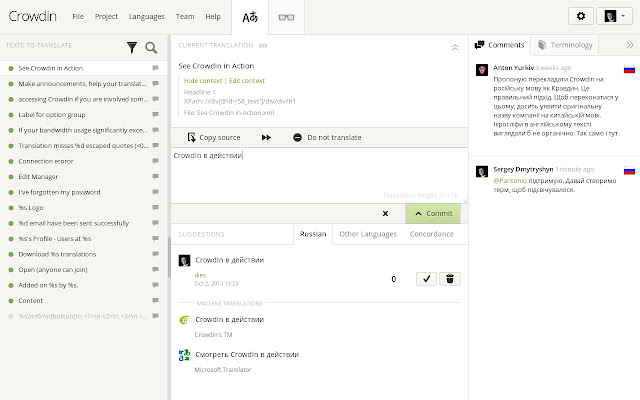The width and height of the screenshot is (640, 400).
Task: Open the Terminology tab
Action: pyautogui.click(x=565, y=45)
